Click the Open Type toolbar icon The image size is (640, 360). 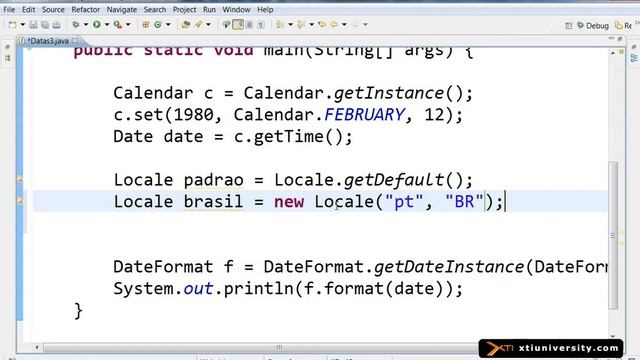(x=186, y=25)
